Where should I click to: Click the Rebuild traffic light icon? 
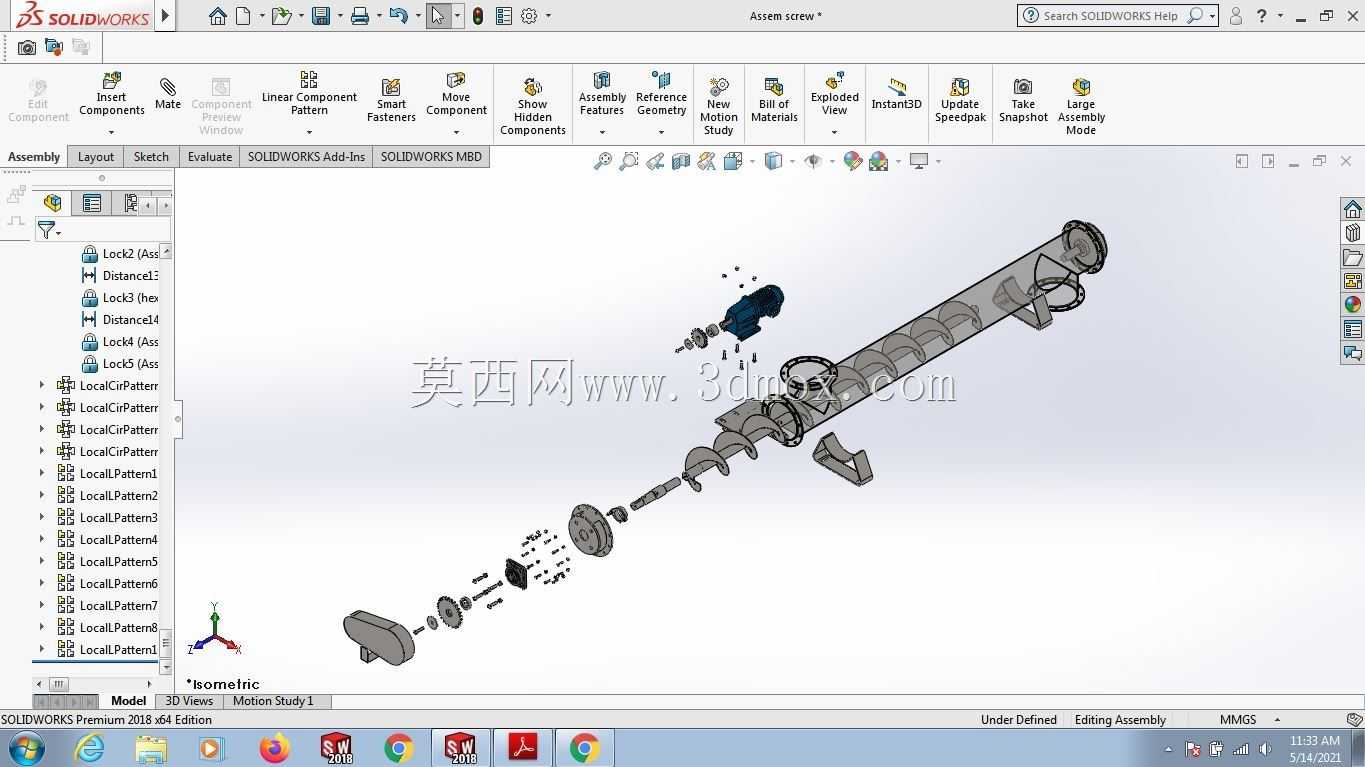point(478,16)
